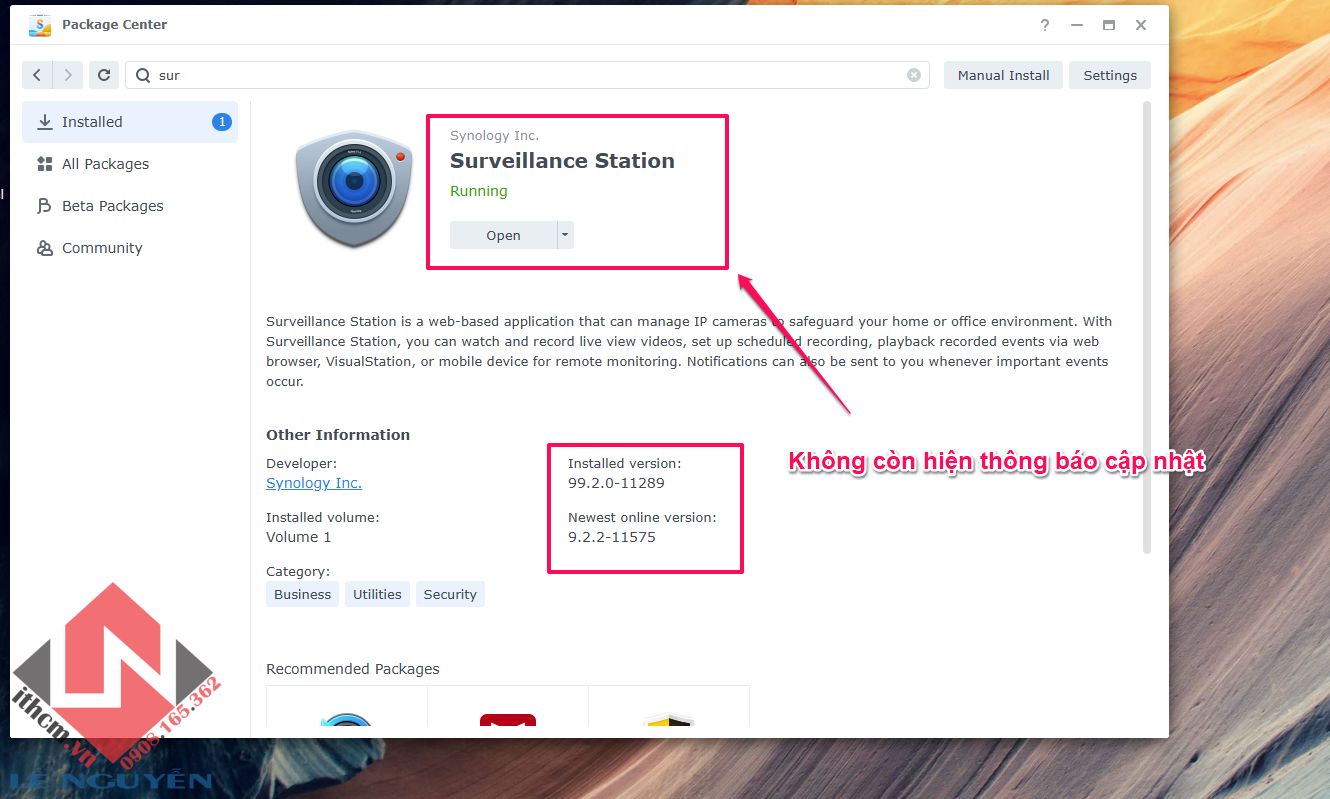Image resolution: width=1330 pixels, height=799 pixels.
Task: Filter by the Business category tag
Action: 302,594
